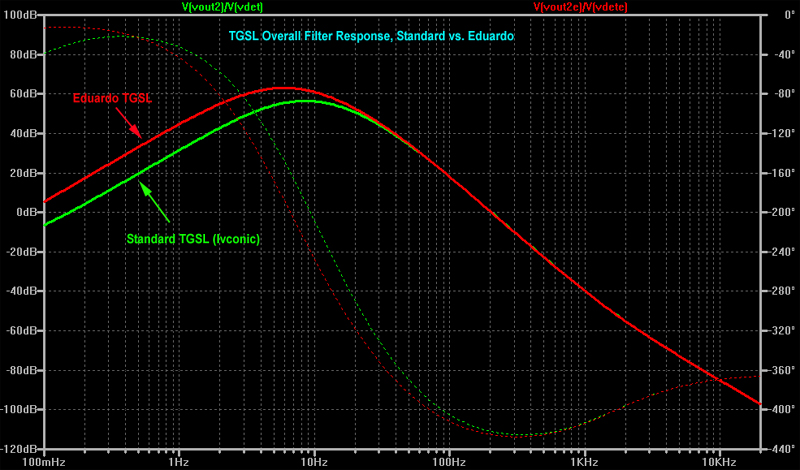The image size is (800, 470).
Task: Click the -120dB left axis label
Action: [x=19, y=449]
